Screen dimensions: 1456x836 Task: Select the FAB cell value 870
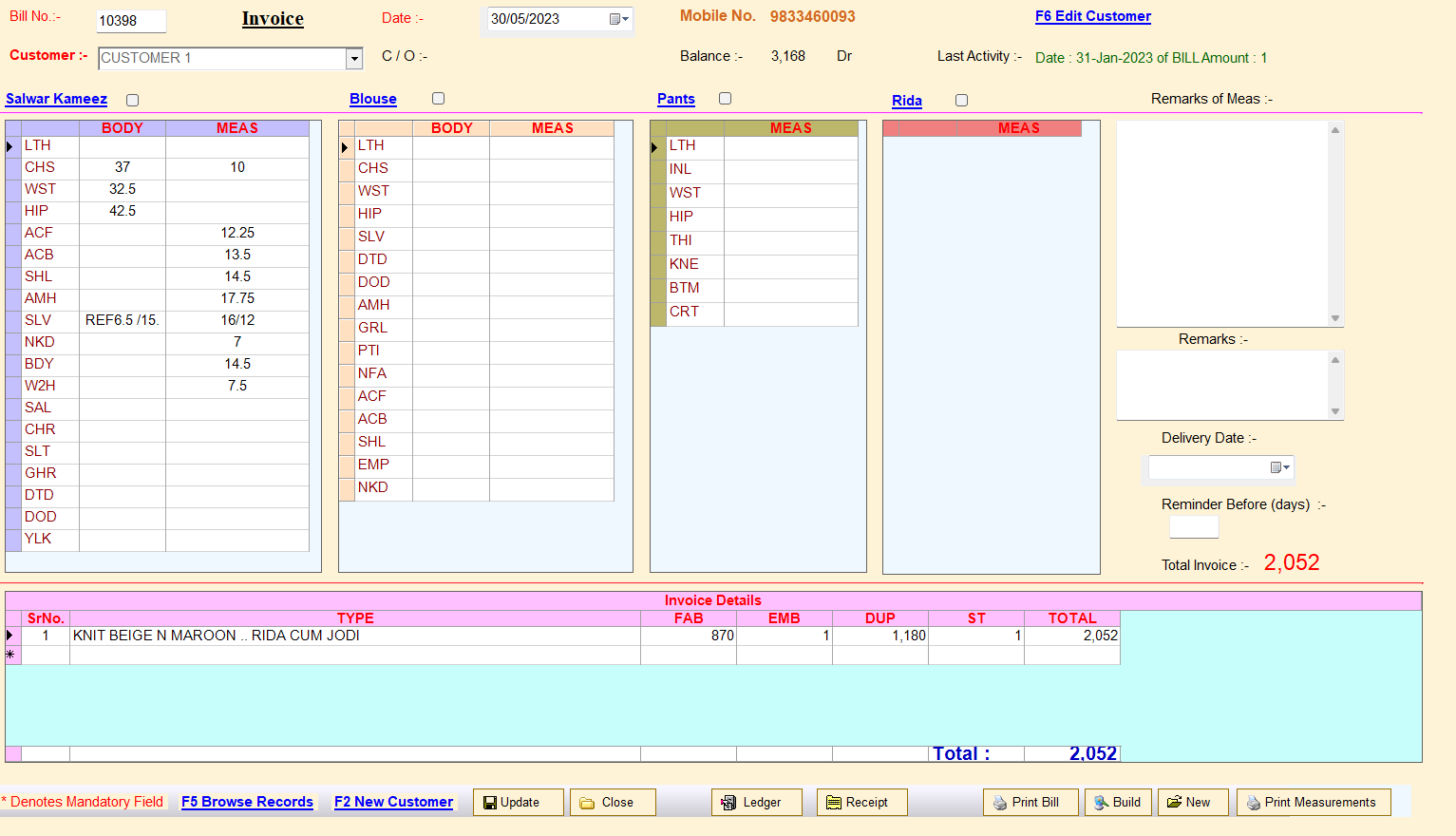click(x=689, y=636)
